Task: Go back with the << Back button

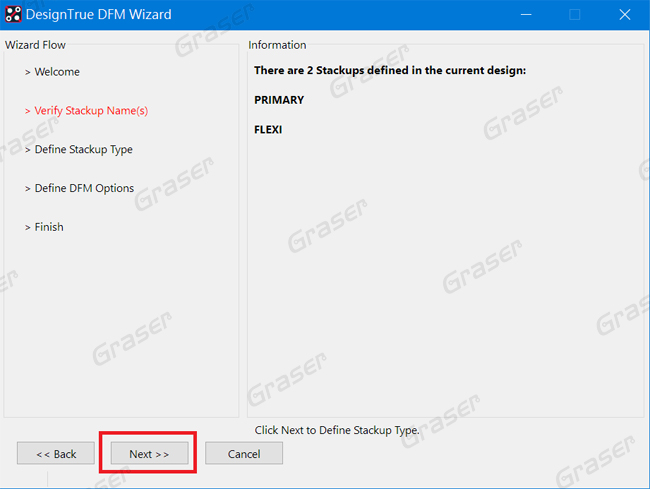Action: pos(56,453)
